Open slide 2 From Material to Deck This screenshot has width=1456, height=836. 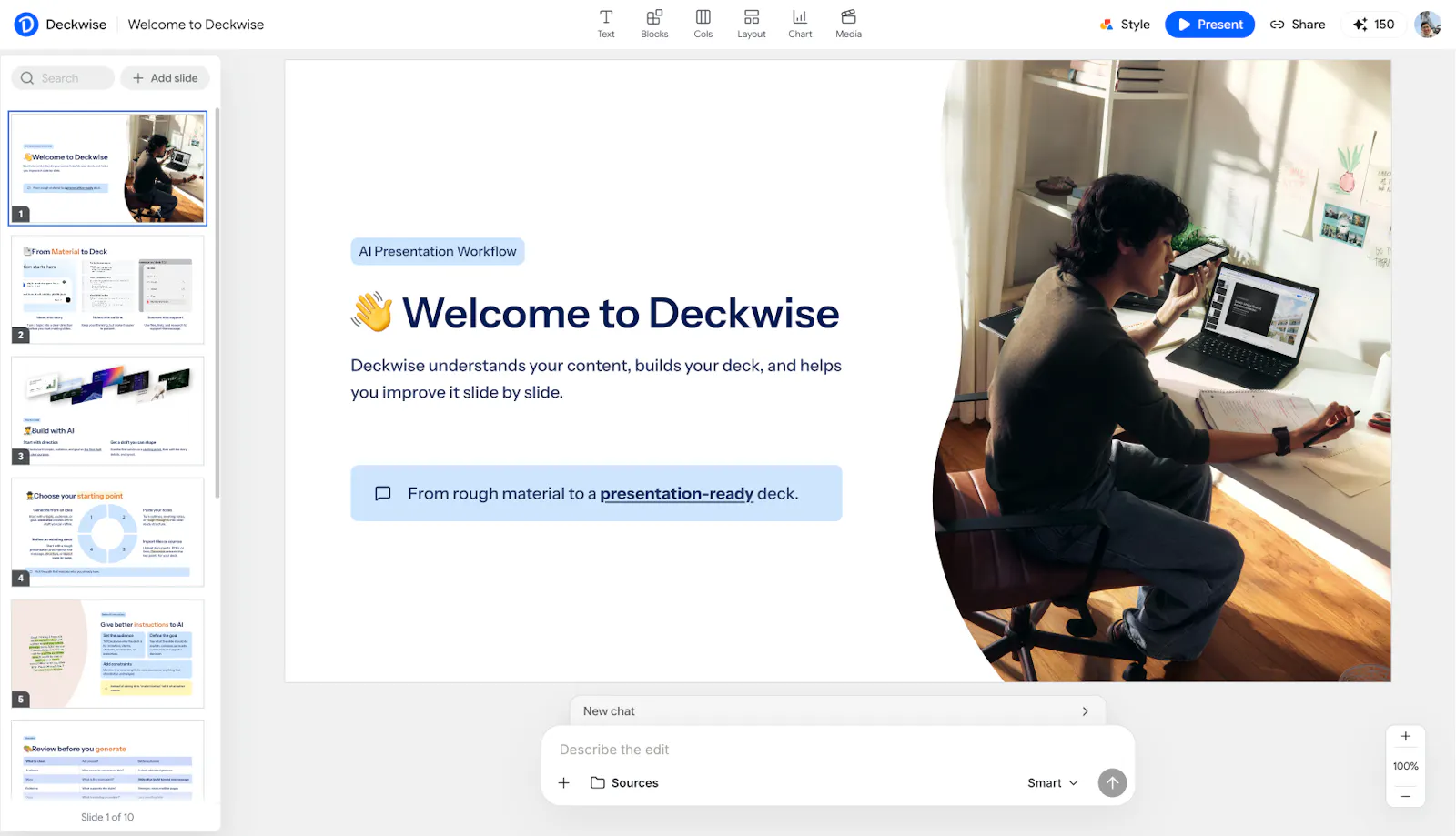click(107, 290)
